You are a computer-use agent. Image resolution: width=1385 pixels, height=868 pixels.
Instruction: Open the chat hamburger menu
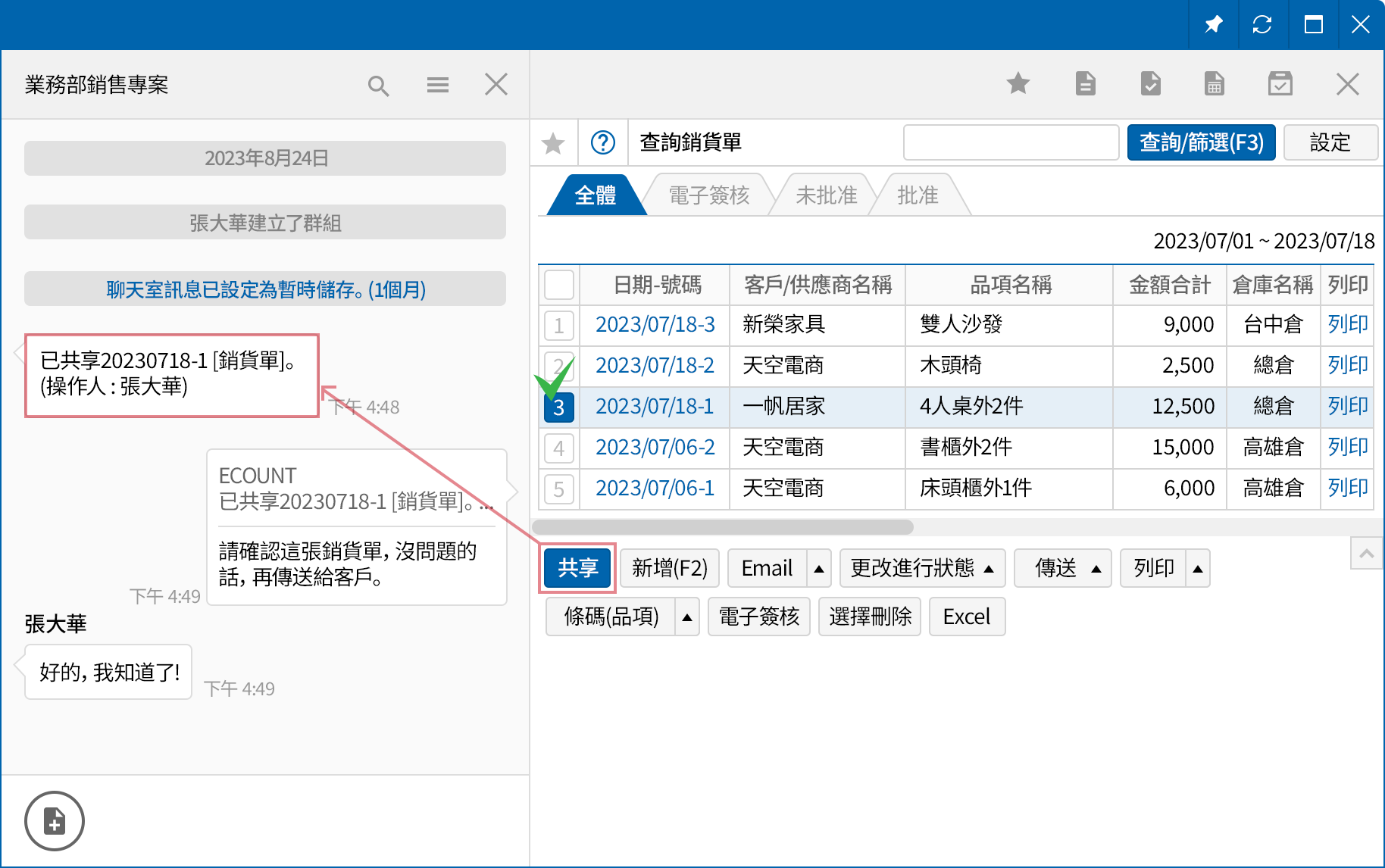(437, 85)
